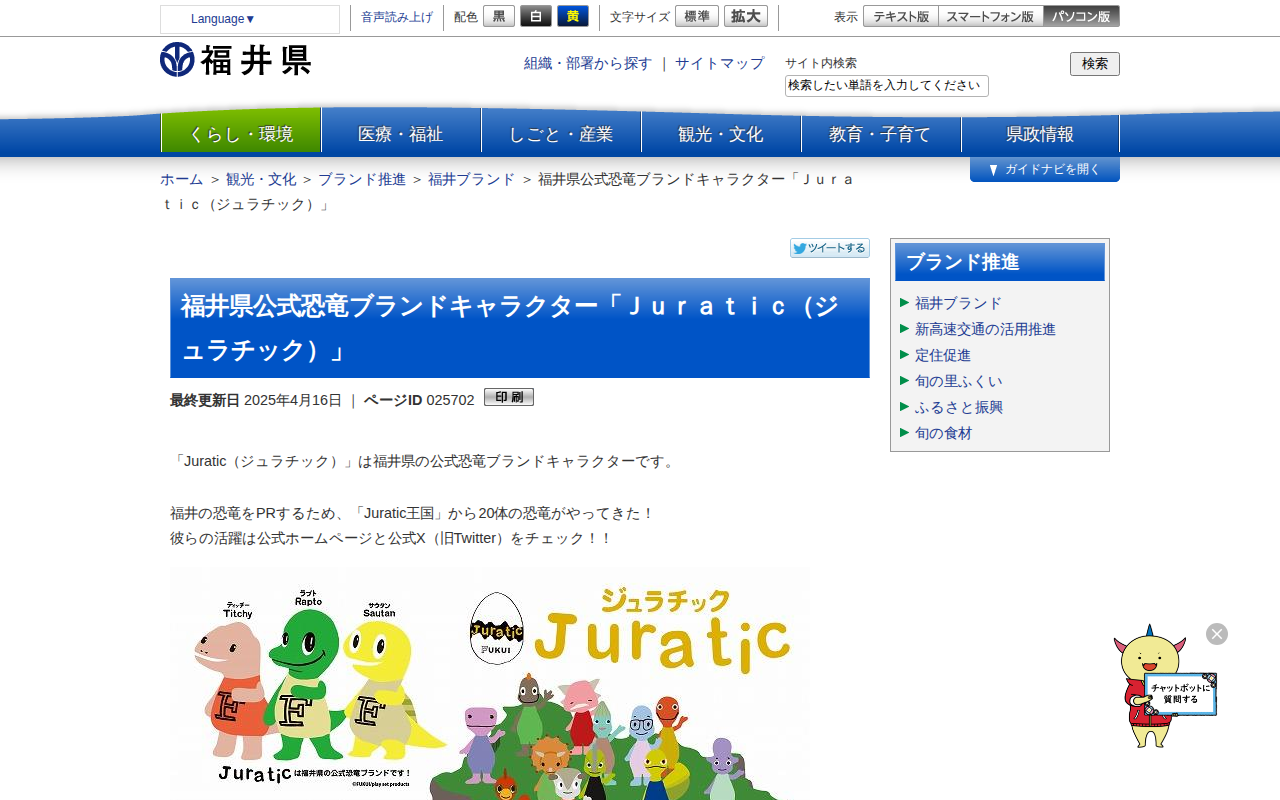Open 新高速交通の活用推進 in sidebar

tap(985, 329)
